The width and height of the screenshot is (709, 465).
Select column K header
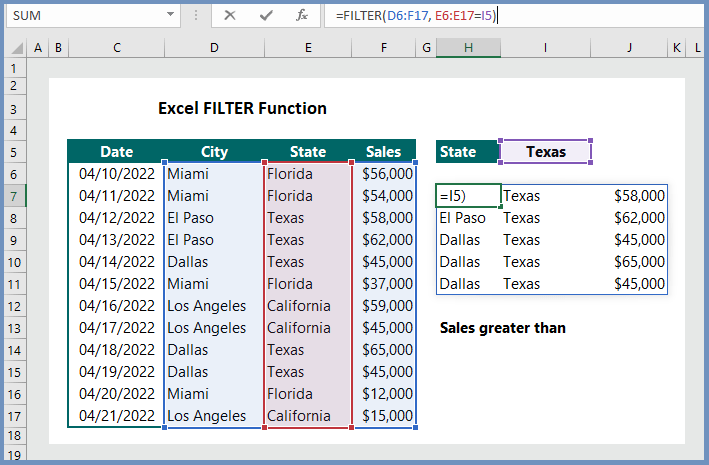coord(676,47)
